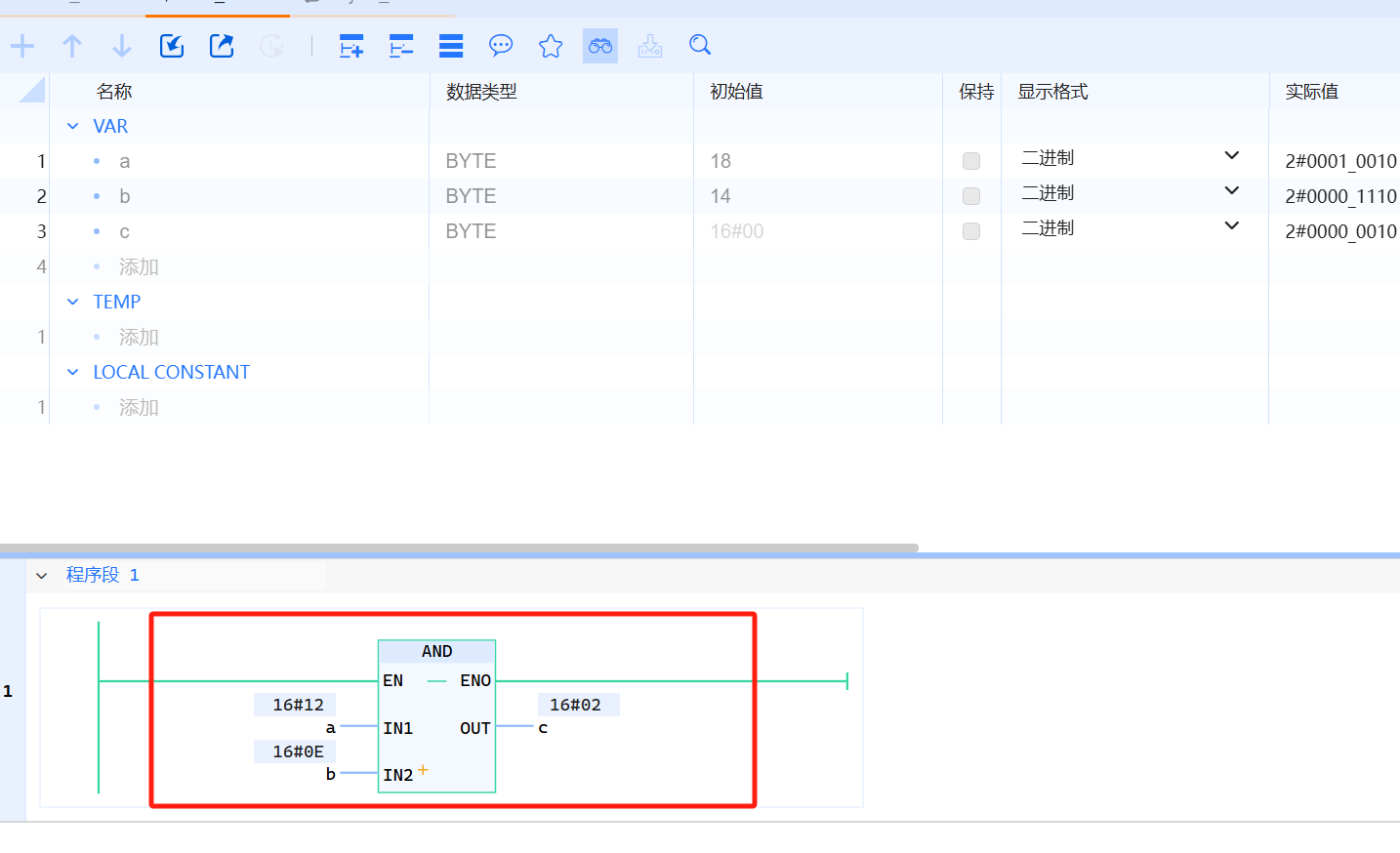Viewport: 1400px width, 853px height.
Task: Open display format dropdown for variable a
Action: click(1231, 156)
